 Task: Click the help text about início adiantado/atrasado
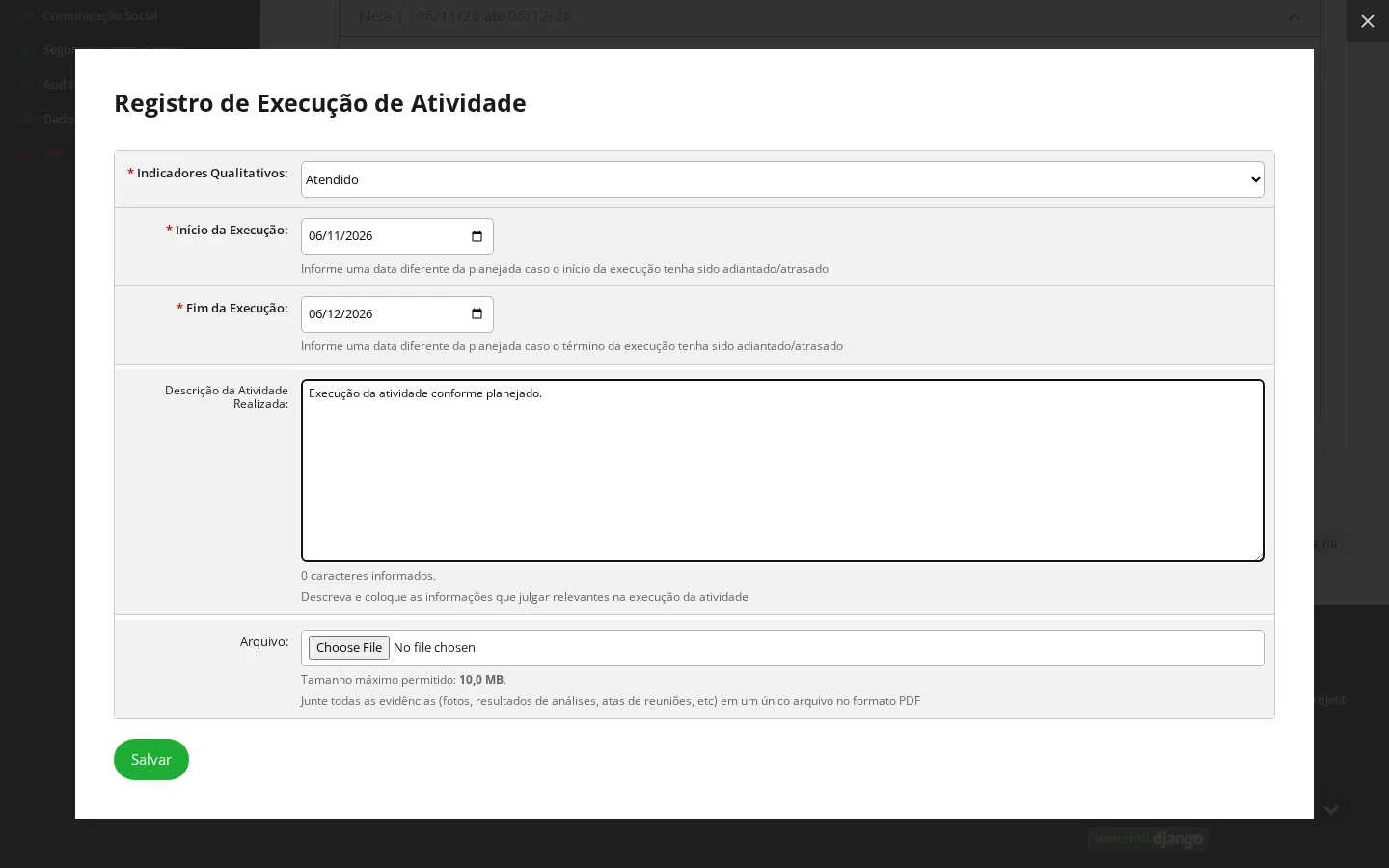(564, 269)
